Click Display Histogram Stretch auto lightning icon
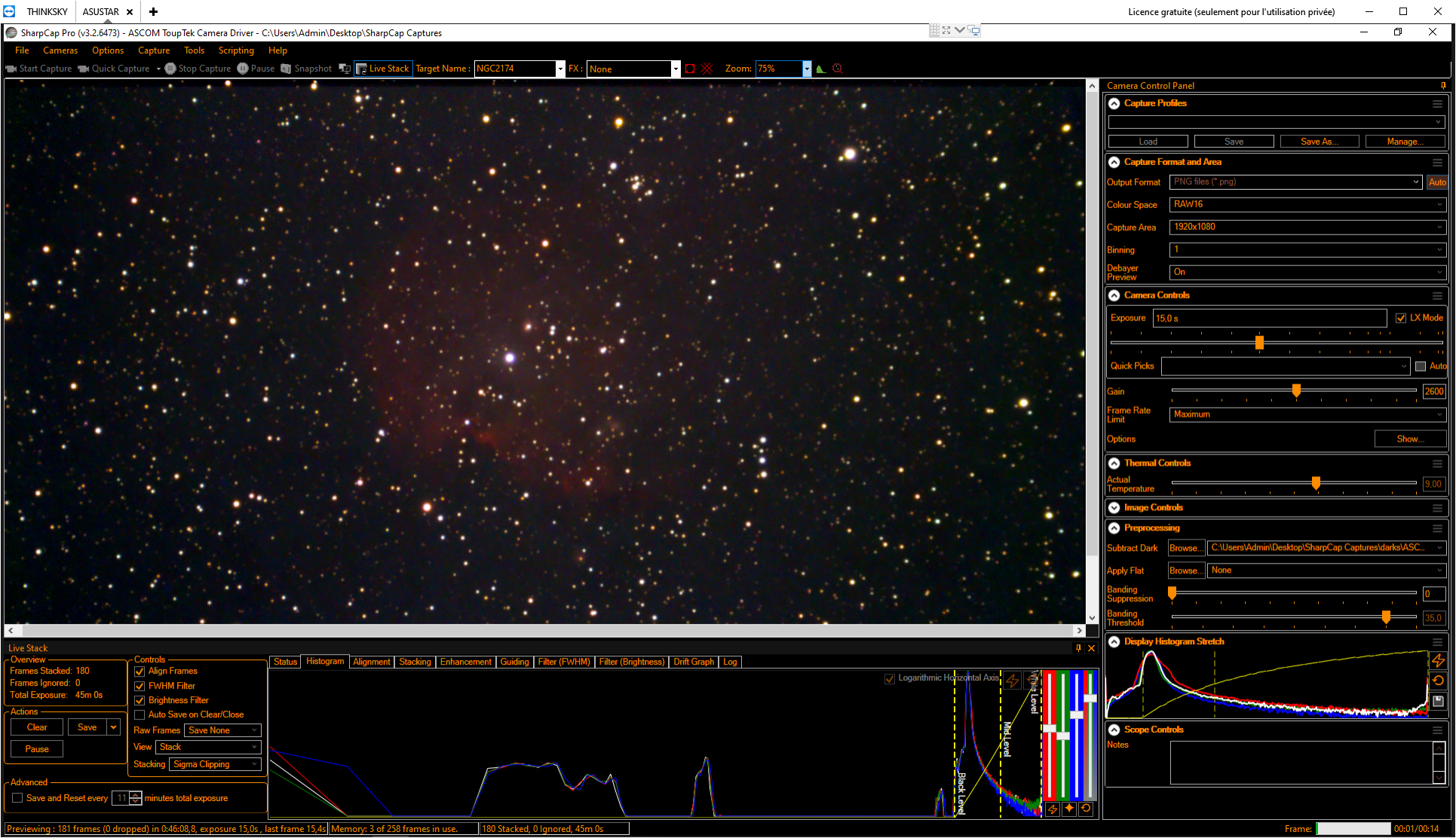This screenshot has width=1456, height=838. [1439, 661]
